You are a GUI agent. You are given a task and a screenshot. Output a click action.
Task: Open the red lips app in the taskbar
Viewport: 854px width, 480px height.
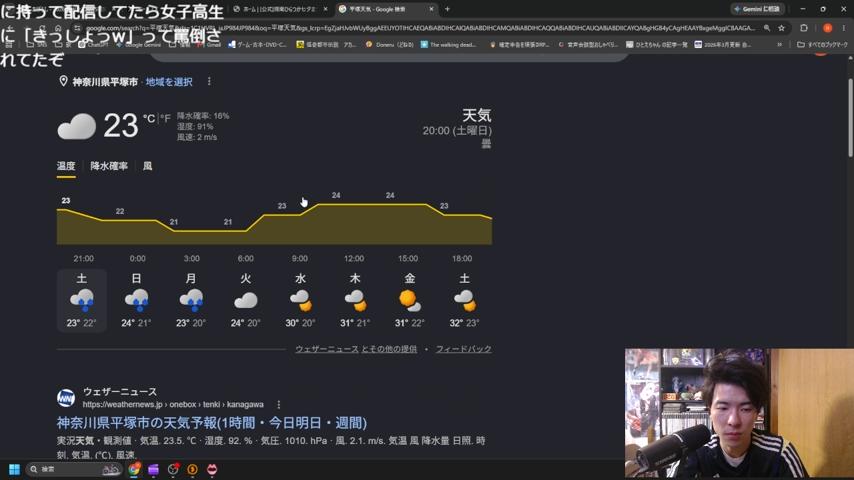pos(212,469)
